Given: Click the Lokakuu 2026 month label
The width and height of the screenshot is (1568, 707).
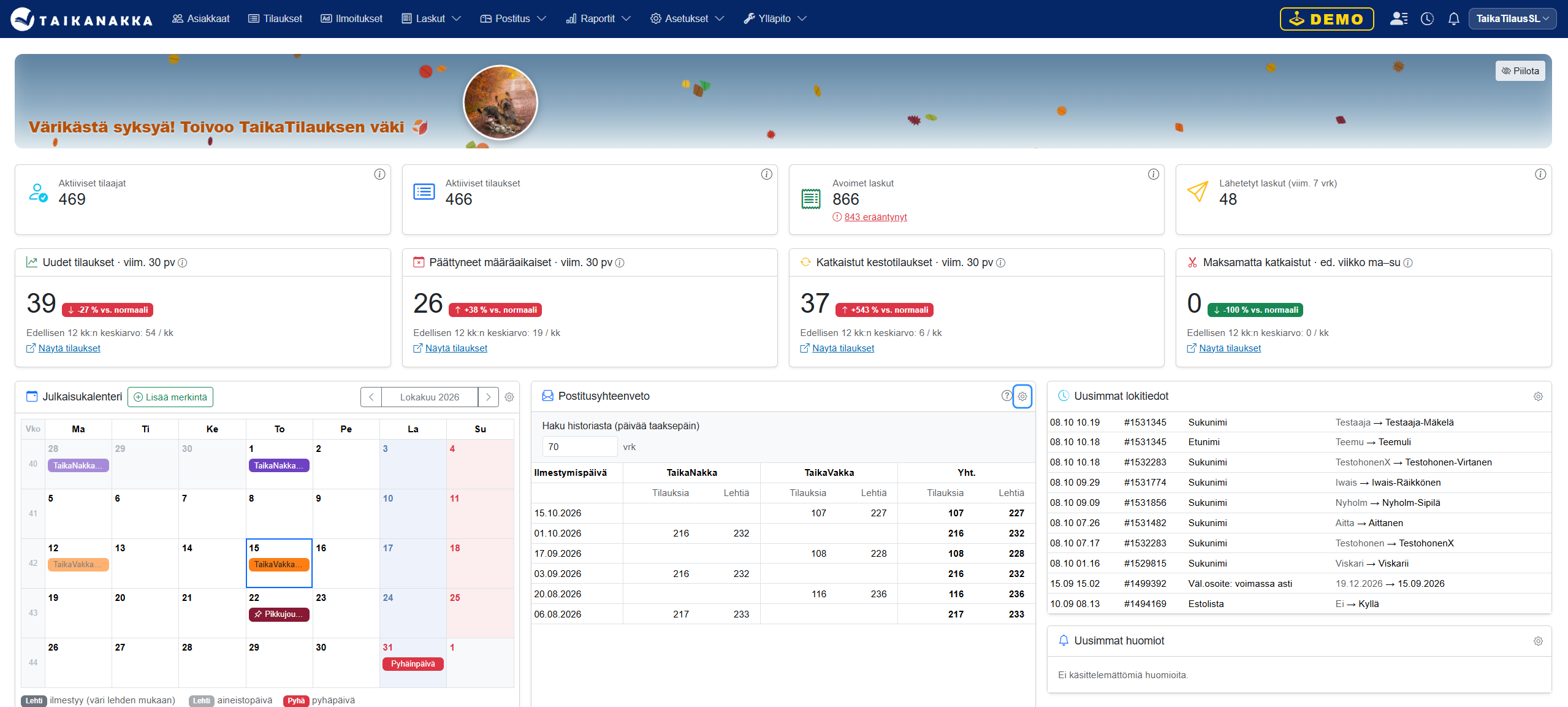Looking at the screenshot, I should coord(429,397).
